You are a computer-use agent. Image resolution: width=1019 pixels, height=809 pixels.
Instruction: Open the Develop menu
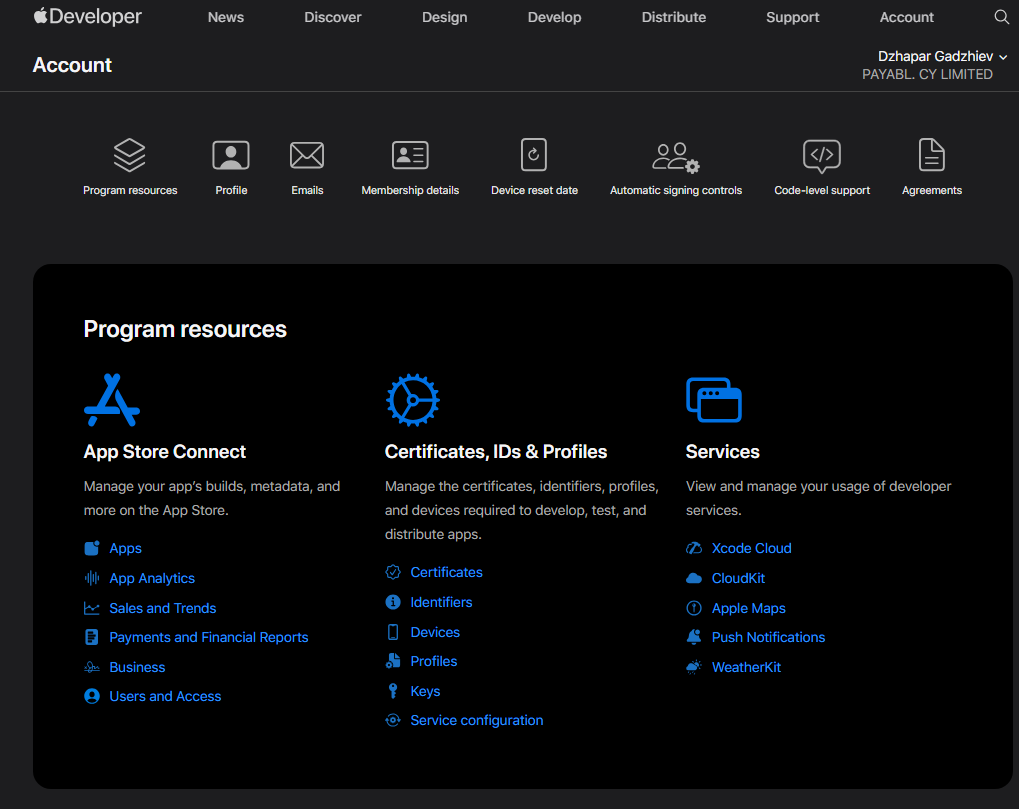click(x=554, y=18)
